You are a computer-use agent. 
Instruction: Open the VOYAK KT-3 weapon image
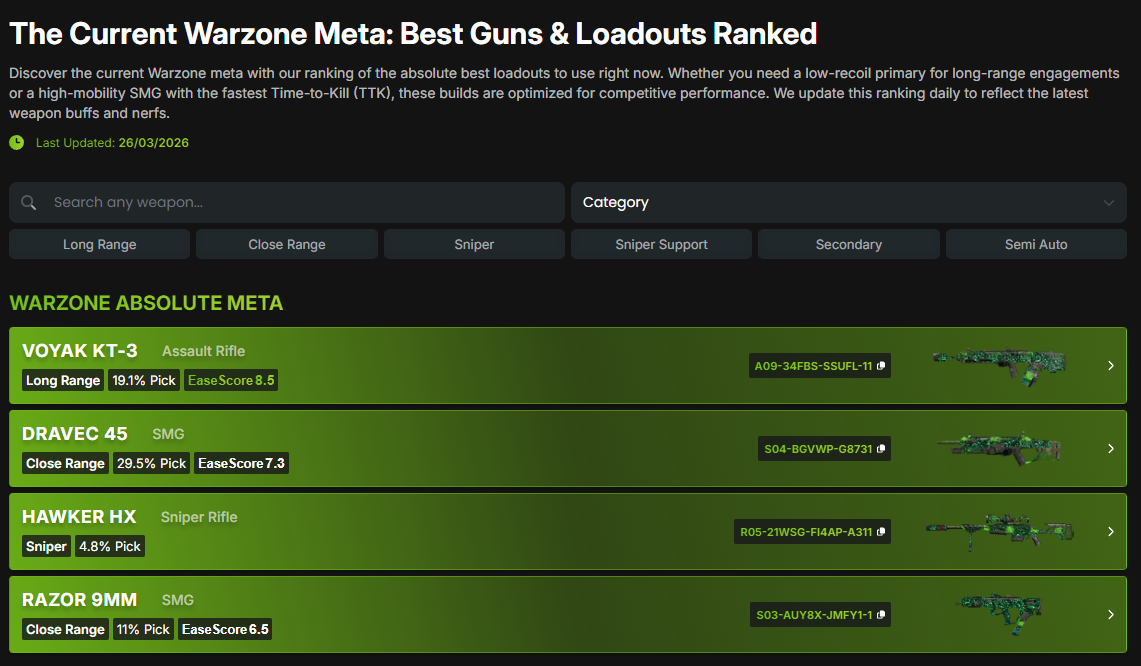pos(998,365)
